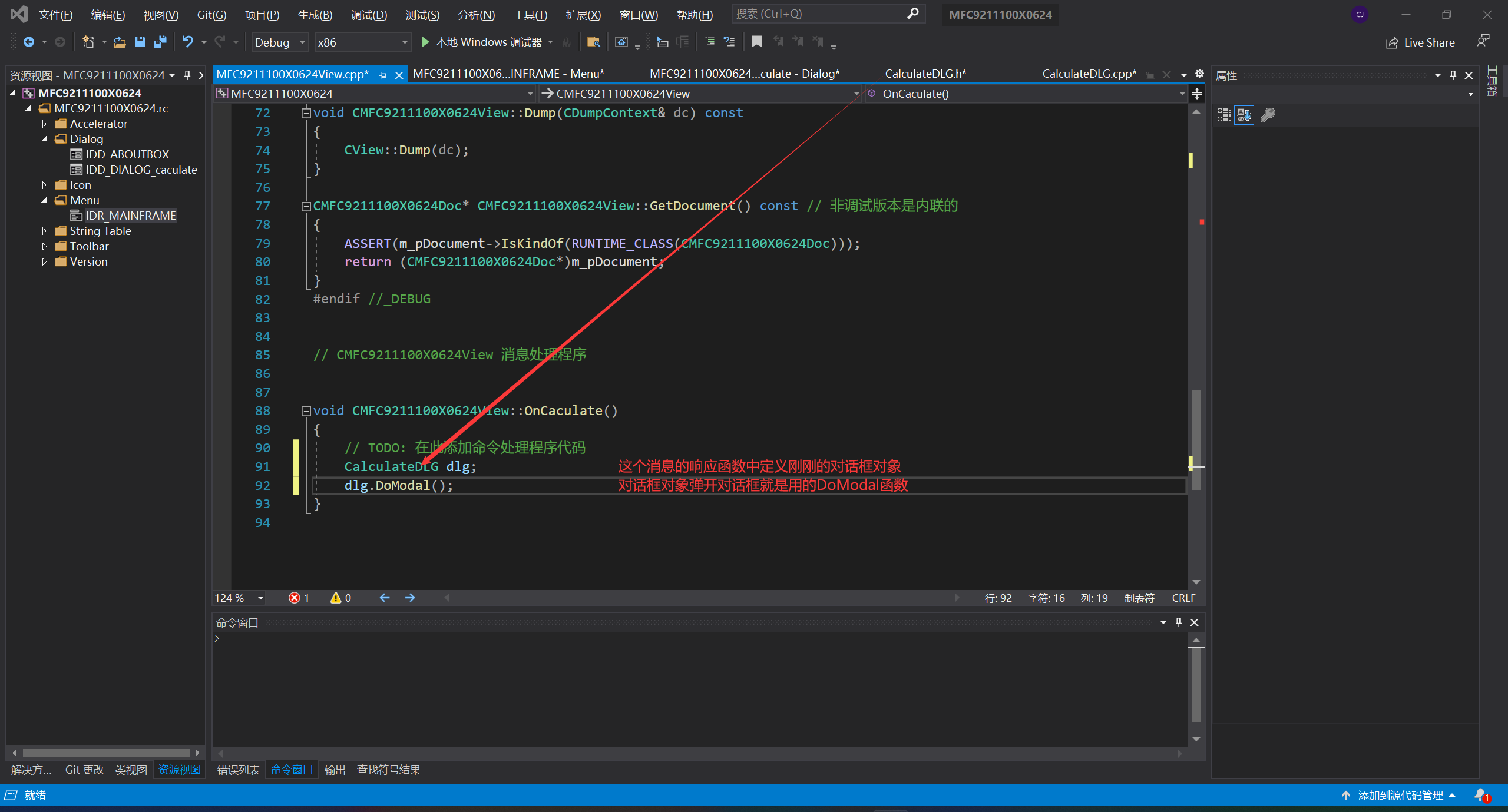The height and width of the screenshot is (812, 1508).
Task: Open the x86 platform dropdown
Action: tap(404, 42)
